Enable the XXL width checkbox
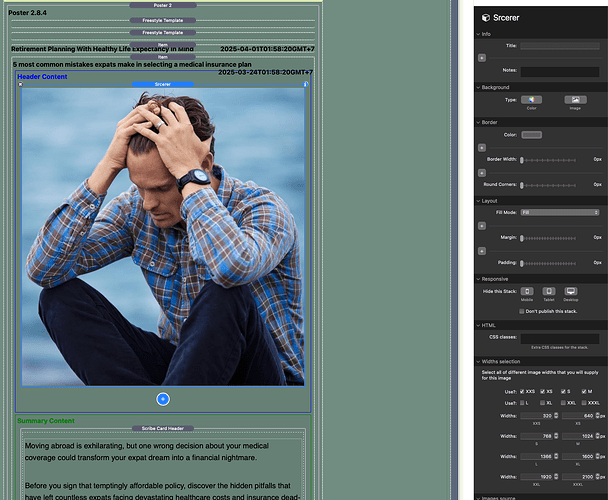Image resolution: width=608 pixels, height=500 pixels. pos(563,403)
